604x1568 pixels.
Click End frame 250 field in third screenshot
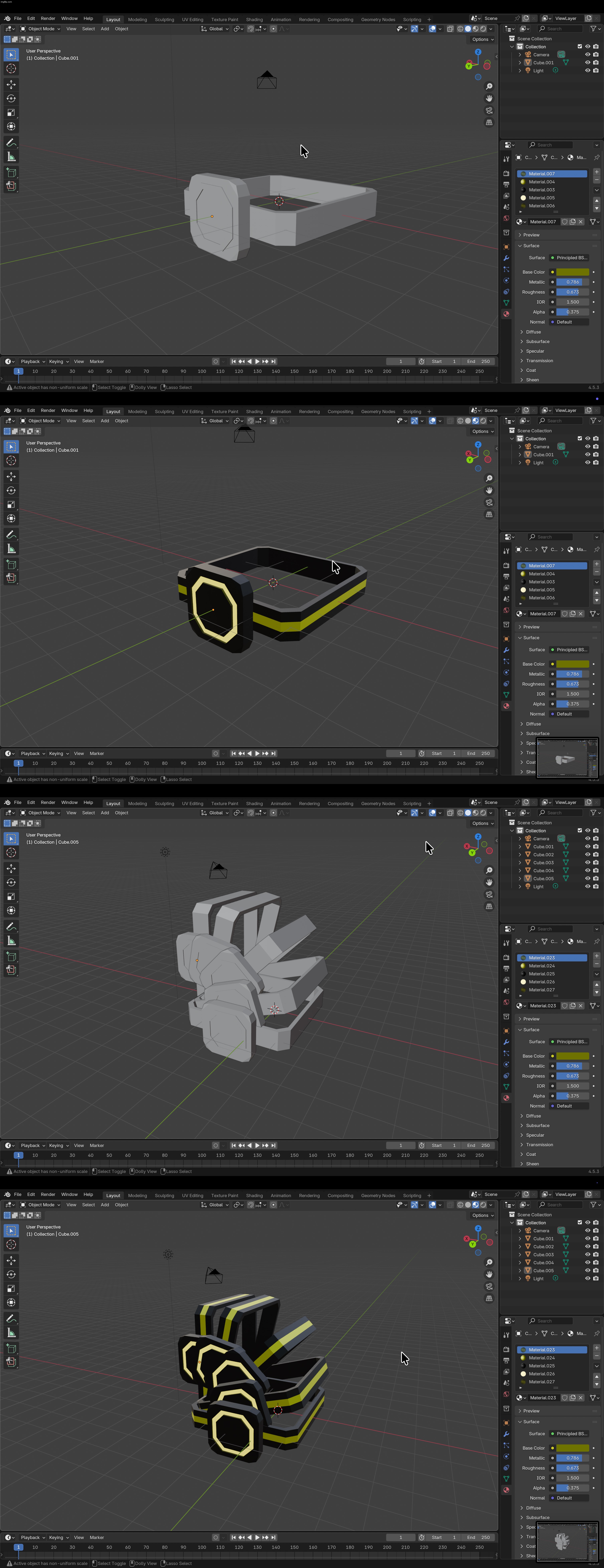click(x=478, y=1146)
